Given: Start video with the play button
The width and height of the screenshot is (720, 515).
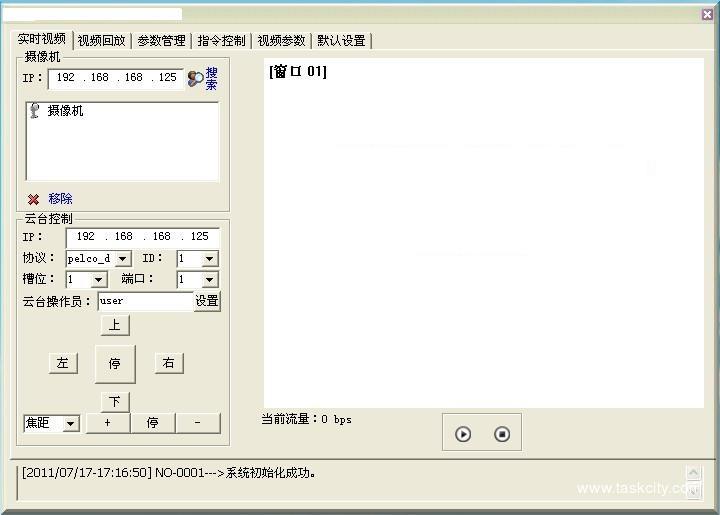Looking at the screenshot, I should (463, 434).
